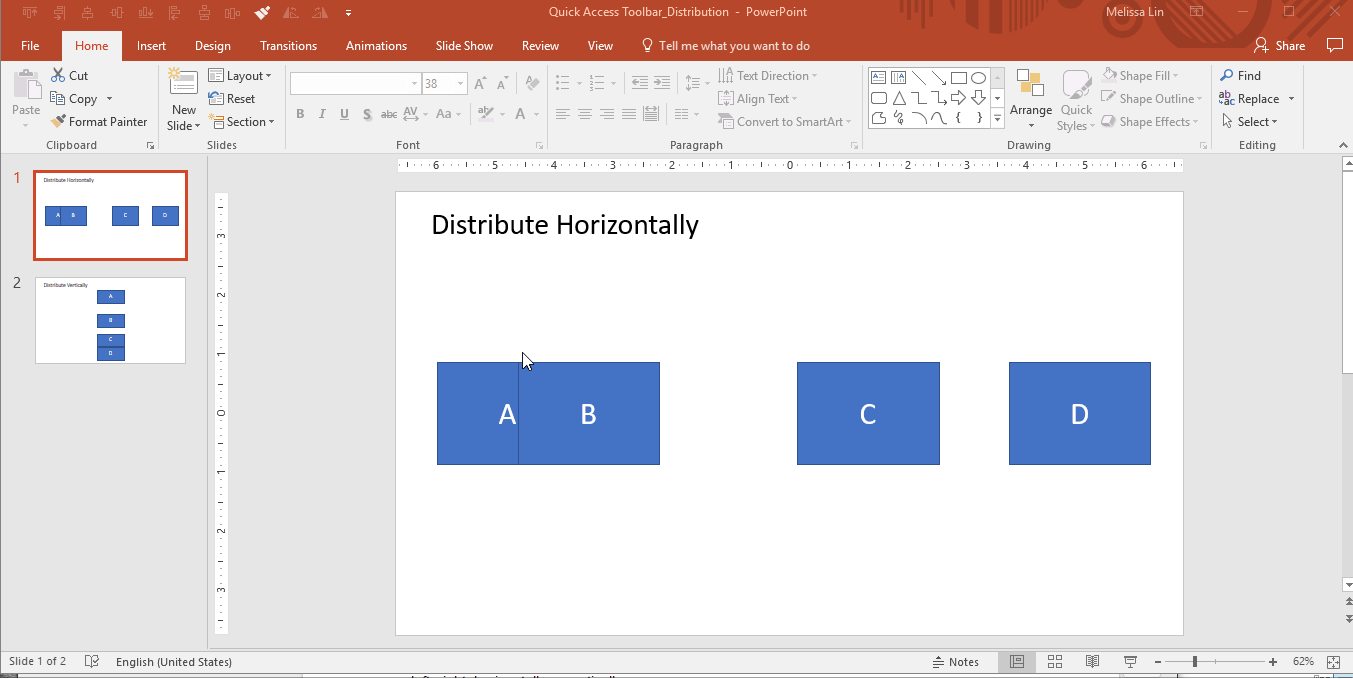Click the Format Painter icon

(x=58, y=122)
